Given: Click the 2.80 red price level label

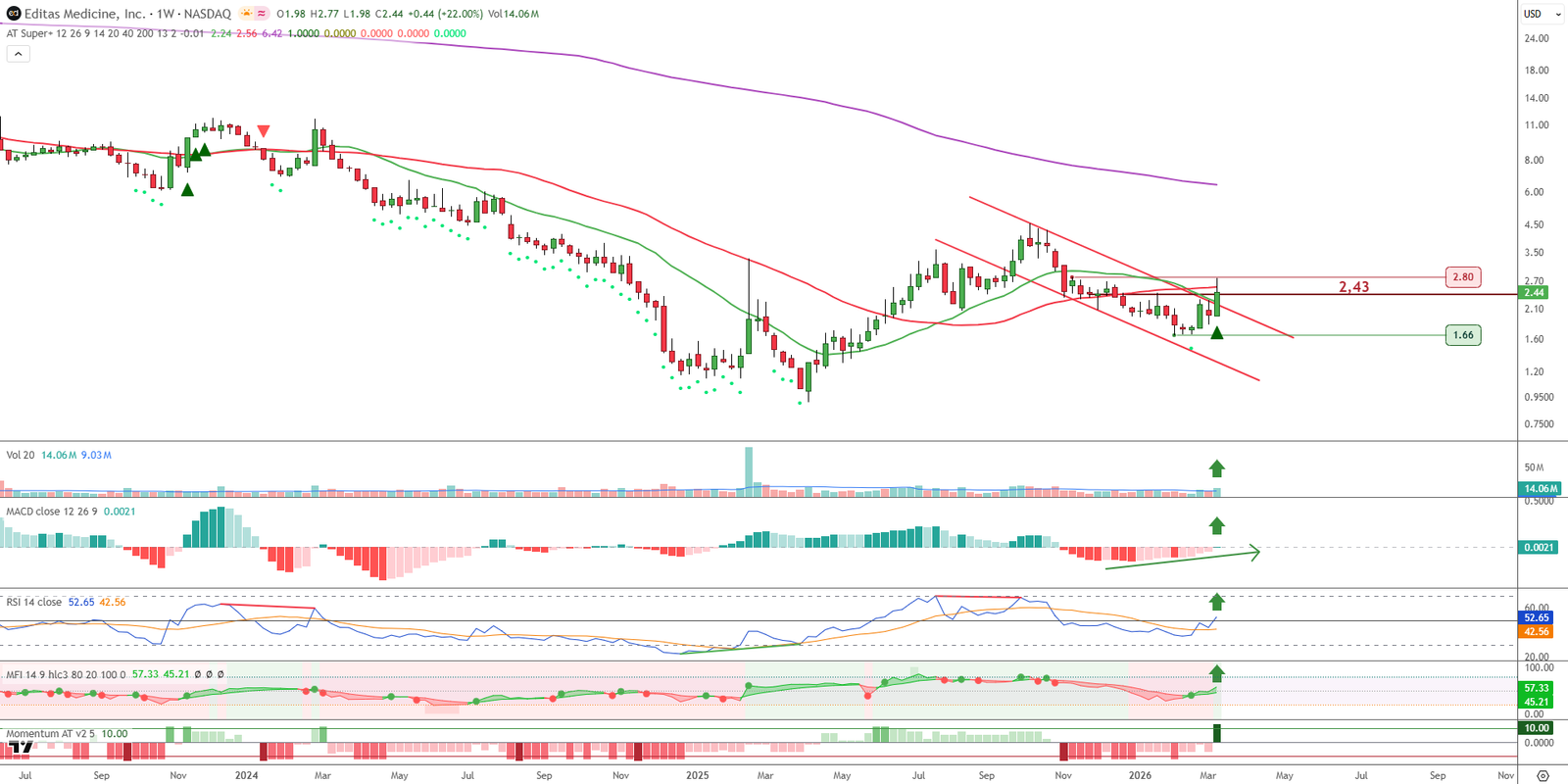Looking at the screenshot, I should (x=1462, y=277).
